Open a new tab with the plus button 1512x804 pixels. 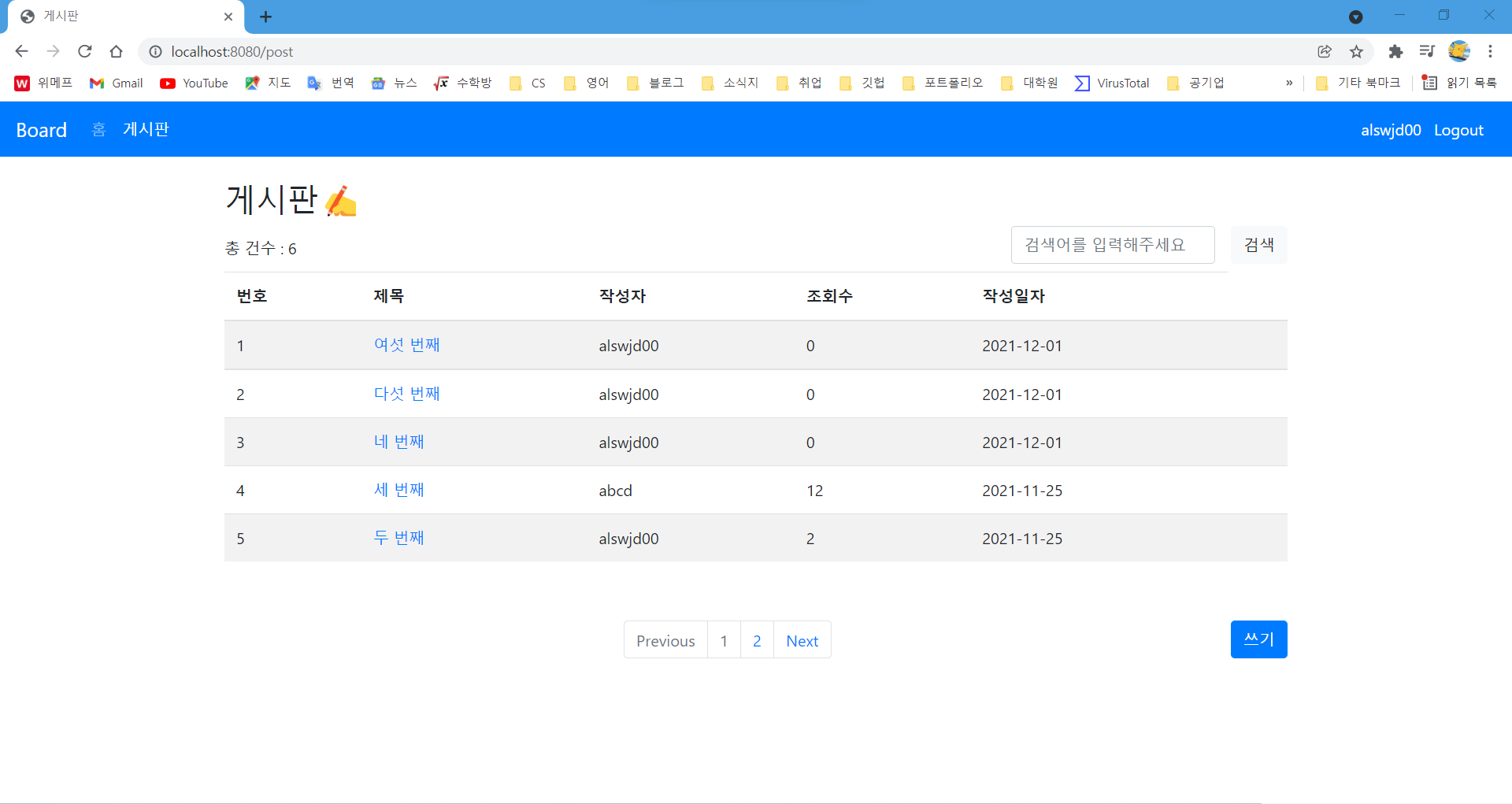coord(265,17)
